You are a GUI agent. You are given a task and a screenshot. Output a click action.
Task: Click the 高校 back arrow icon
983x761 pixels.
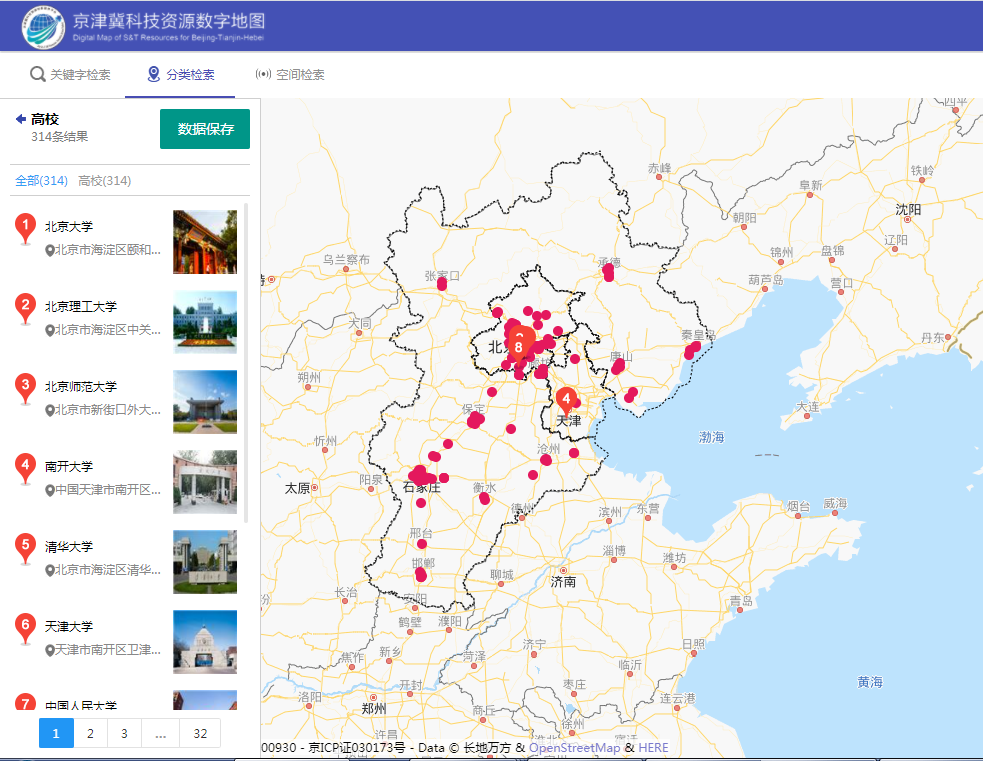[x=21, y=118]
